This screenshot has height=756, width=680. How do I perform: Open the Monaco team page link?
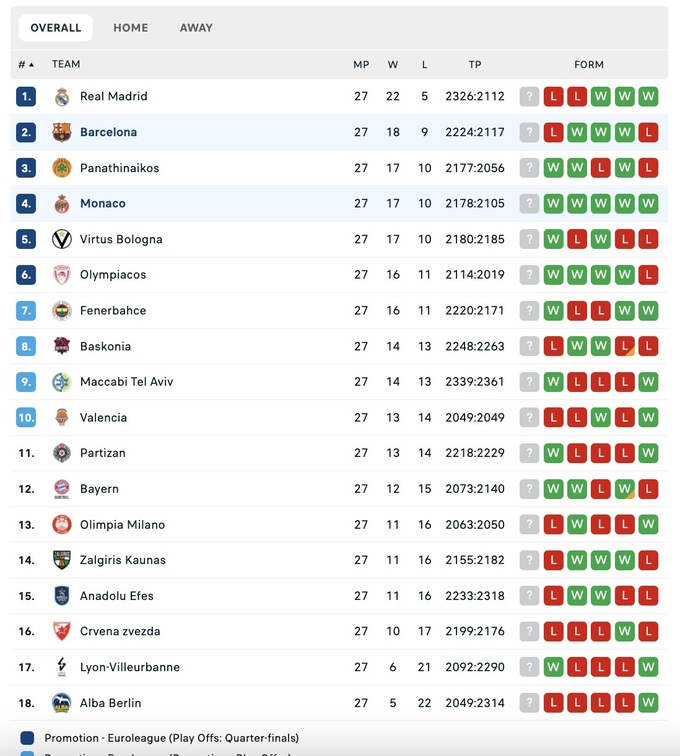coord(103,204)
